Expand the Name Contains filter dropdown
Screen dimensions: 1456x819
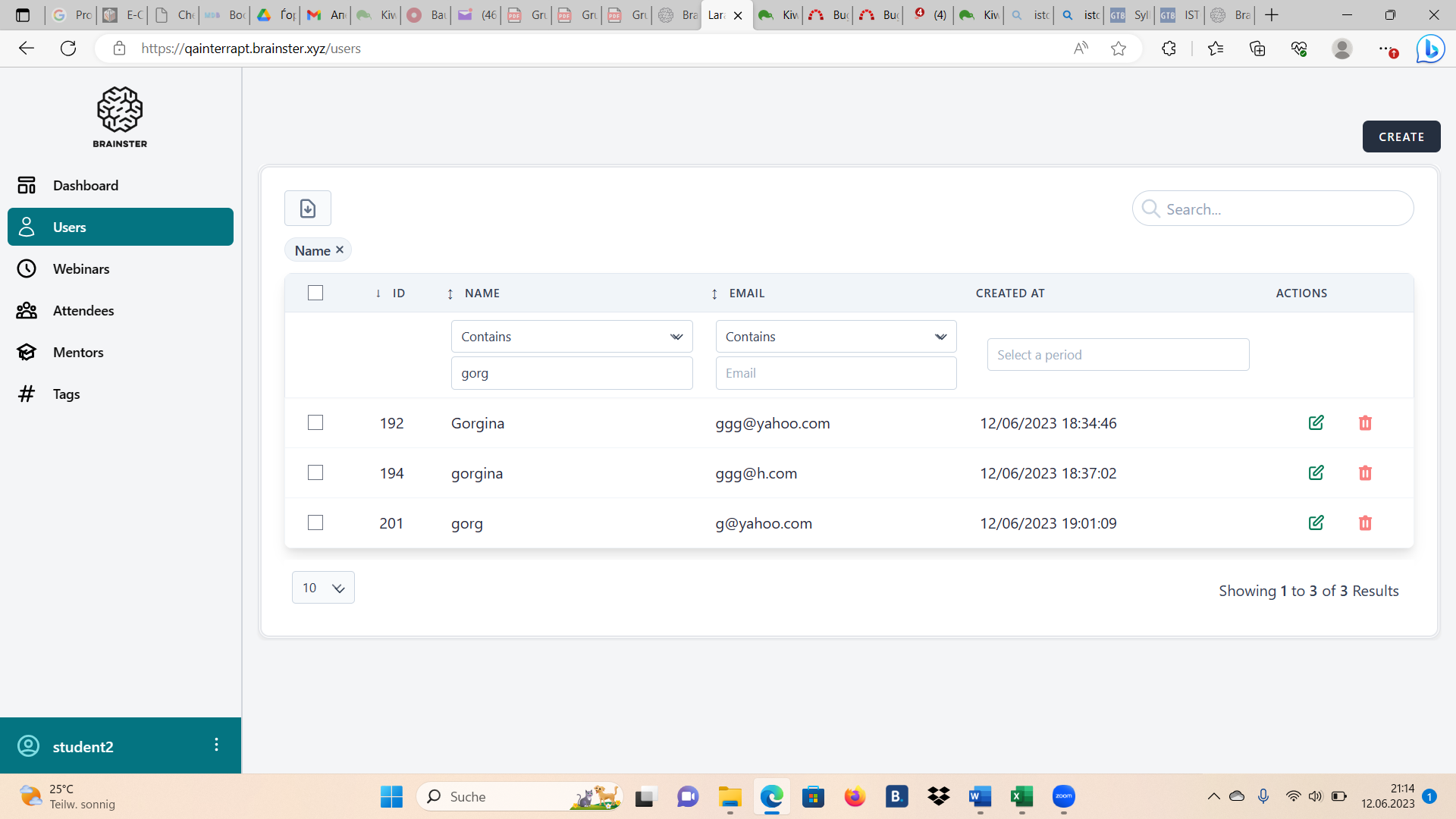click(x=572, y=337)
